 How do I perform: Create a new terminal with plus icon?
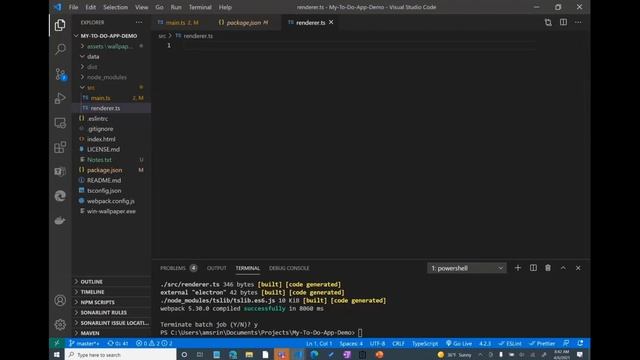(518, 268)
